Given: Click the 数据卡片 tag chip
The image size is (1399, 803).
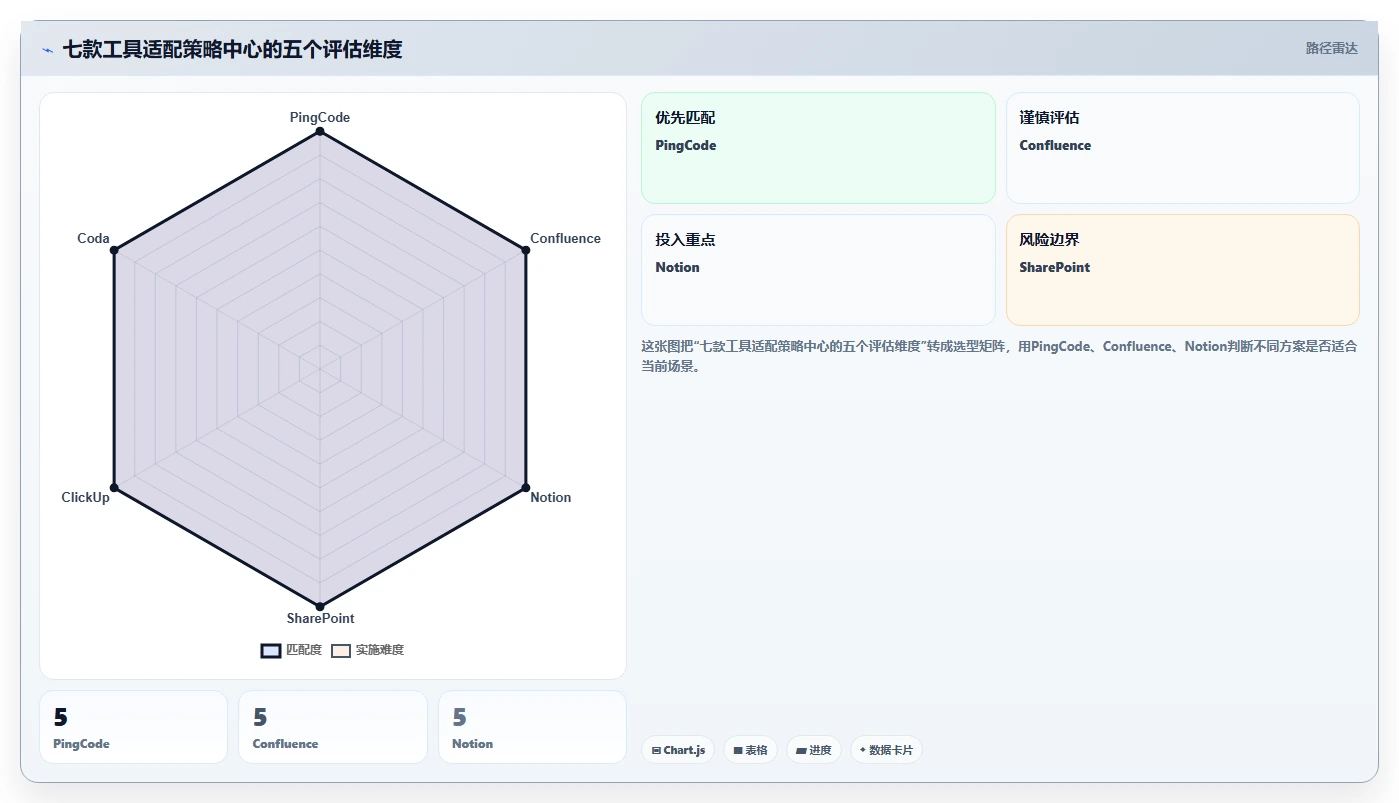Looking at the screenshot, I should point(886,750).
